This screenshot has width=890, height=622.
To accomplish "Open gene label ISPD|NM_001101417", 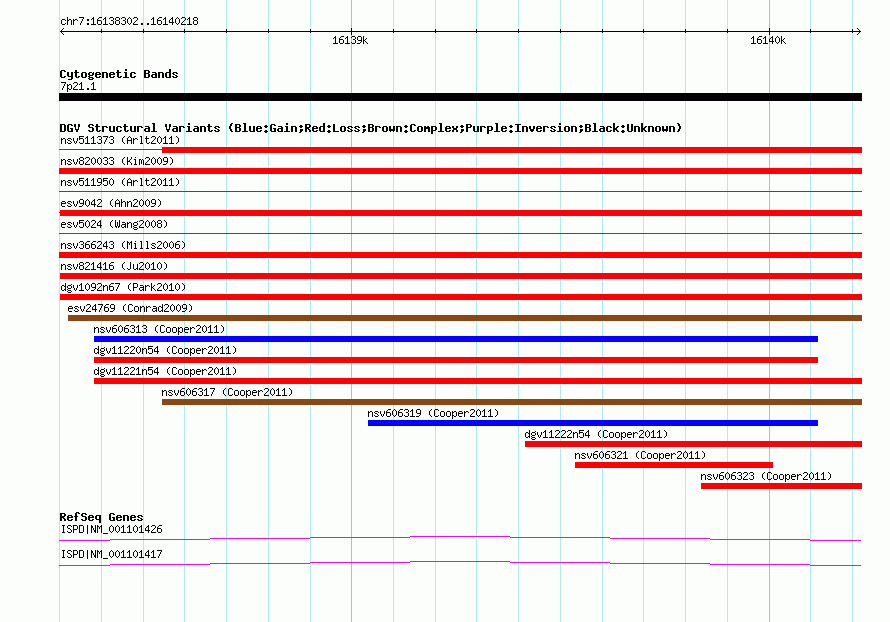I will [111, 554].
